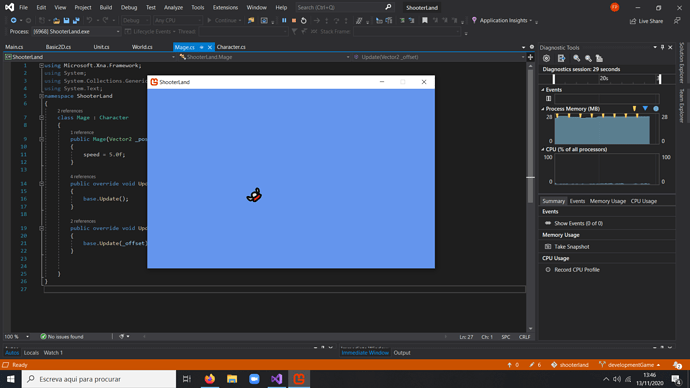Switch to the World.cs tab
The image size is (690, 388).
142,47
